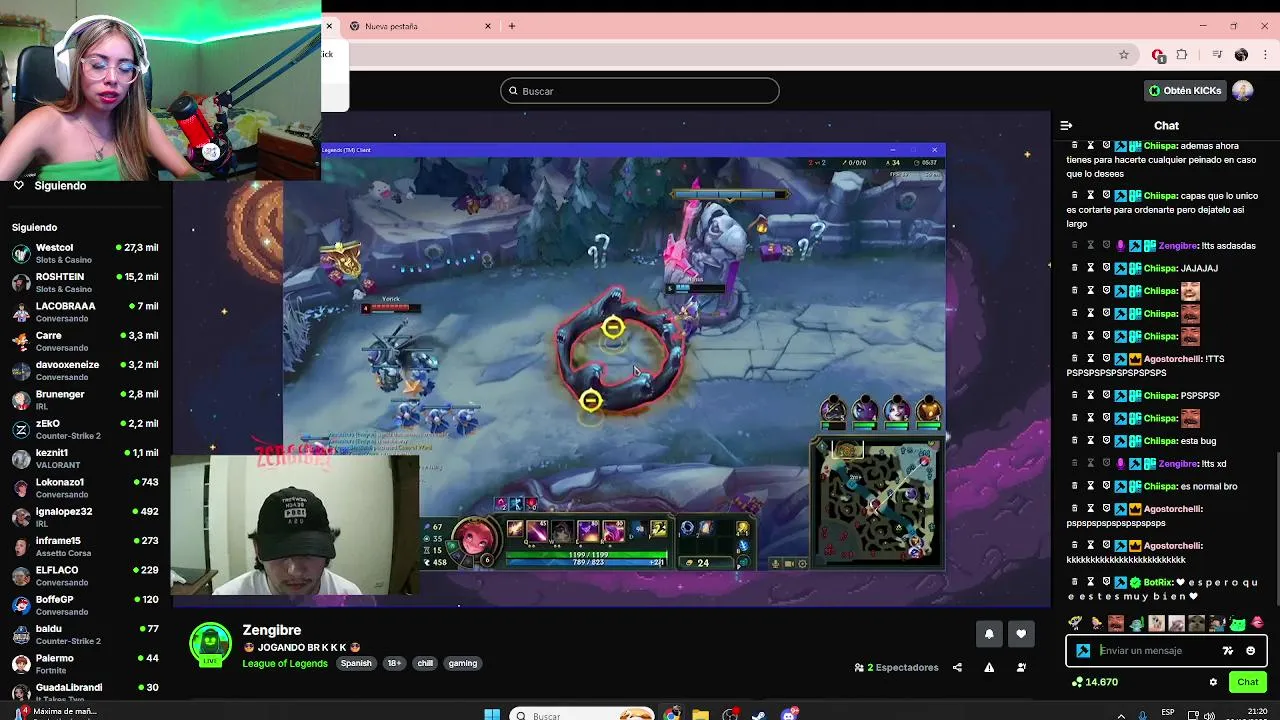Click BotRix username in chat
Image resolution: width=1280 pixels, height=720 pixels.
click(1157, 582)
